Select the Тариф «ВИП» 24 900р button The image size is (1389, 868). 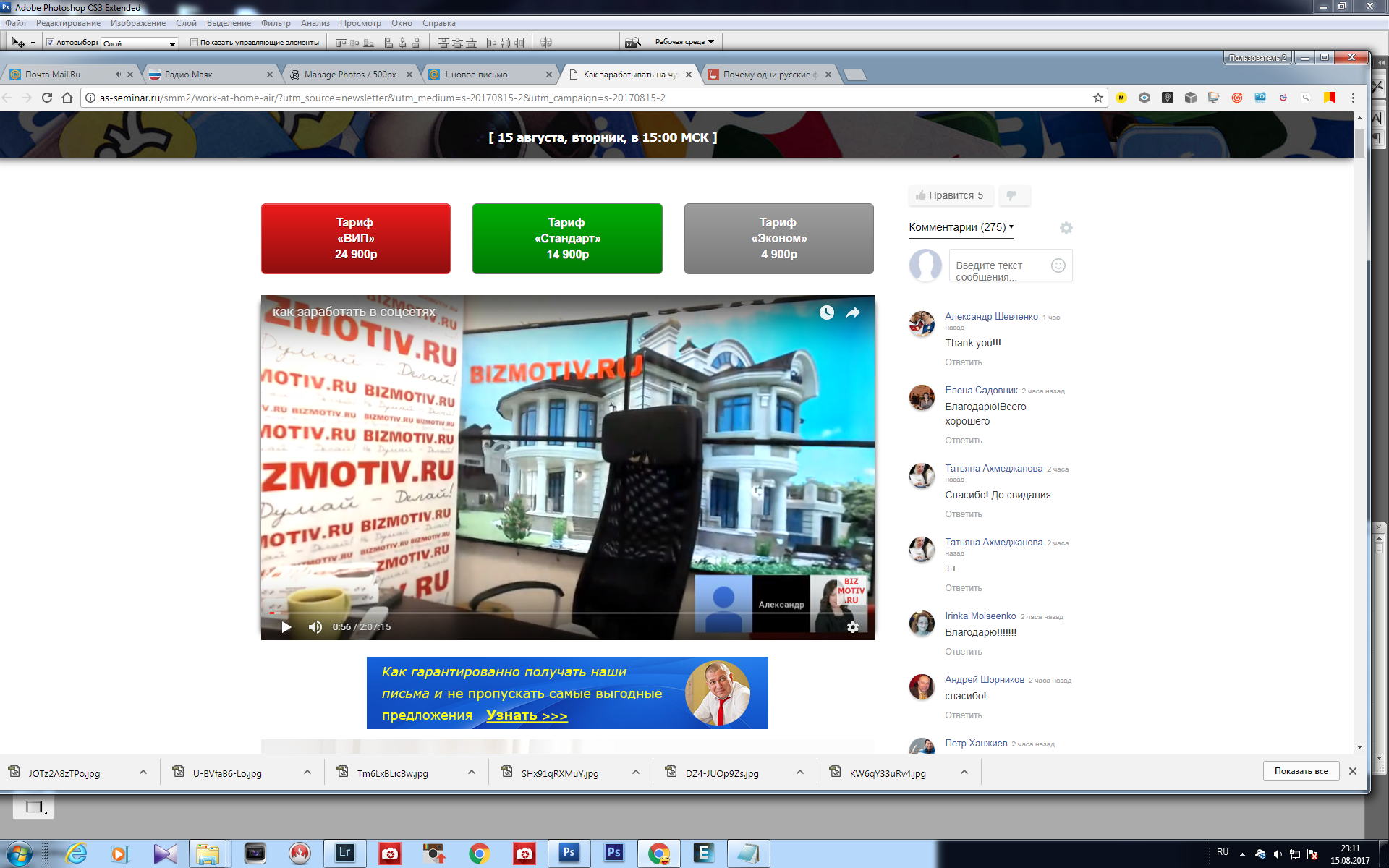coord(356,239)
